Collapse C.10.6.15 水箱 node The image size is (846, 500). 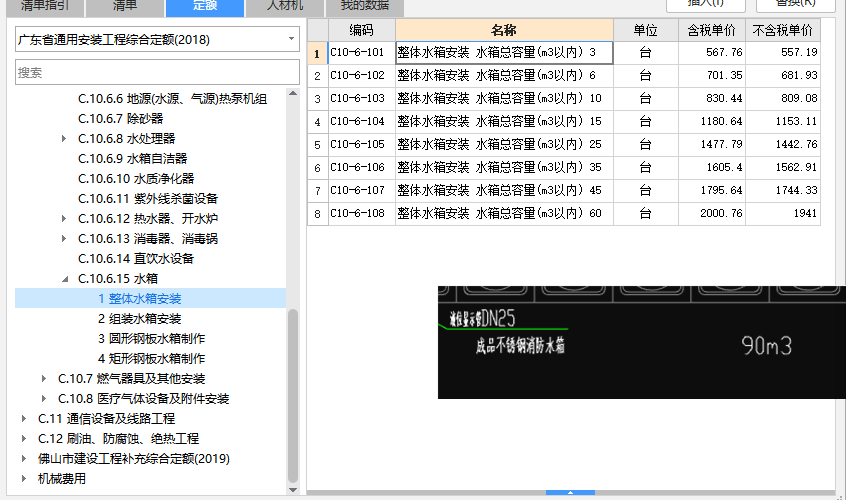(x=65, y=279)
